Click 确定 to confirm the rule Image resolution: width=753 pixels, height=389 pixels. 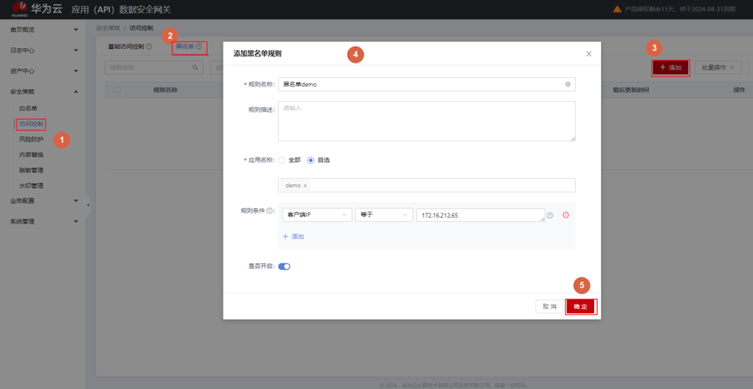pyautogui.click(x=581, y=306)
